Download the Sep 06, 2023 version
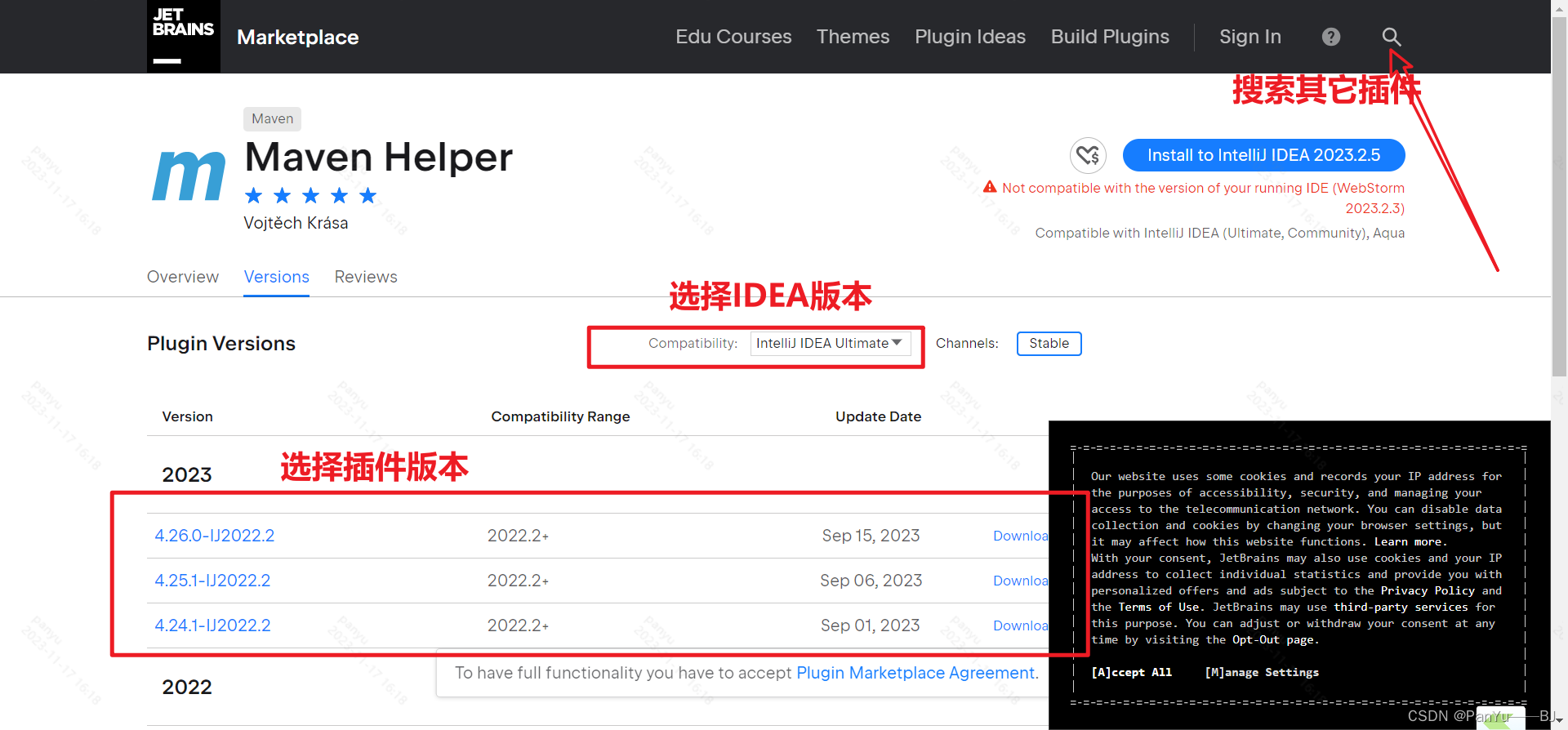This screenshot has width=1568, height=730. (1021, 581)
